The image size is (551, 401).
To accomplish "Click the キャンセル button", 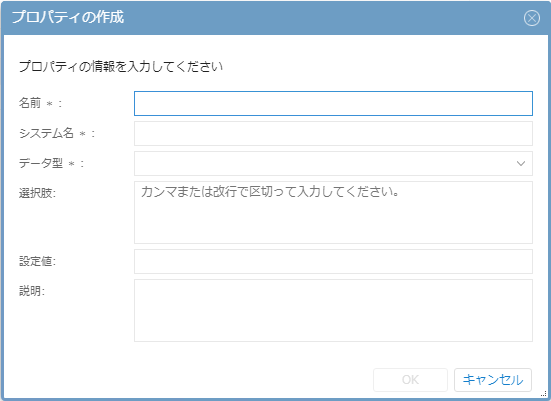I will pyautogui.click(x=493, y=380).
